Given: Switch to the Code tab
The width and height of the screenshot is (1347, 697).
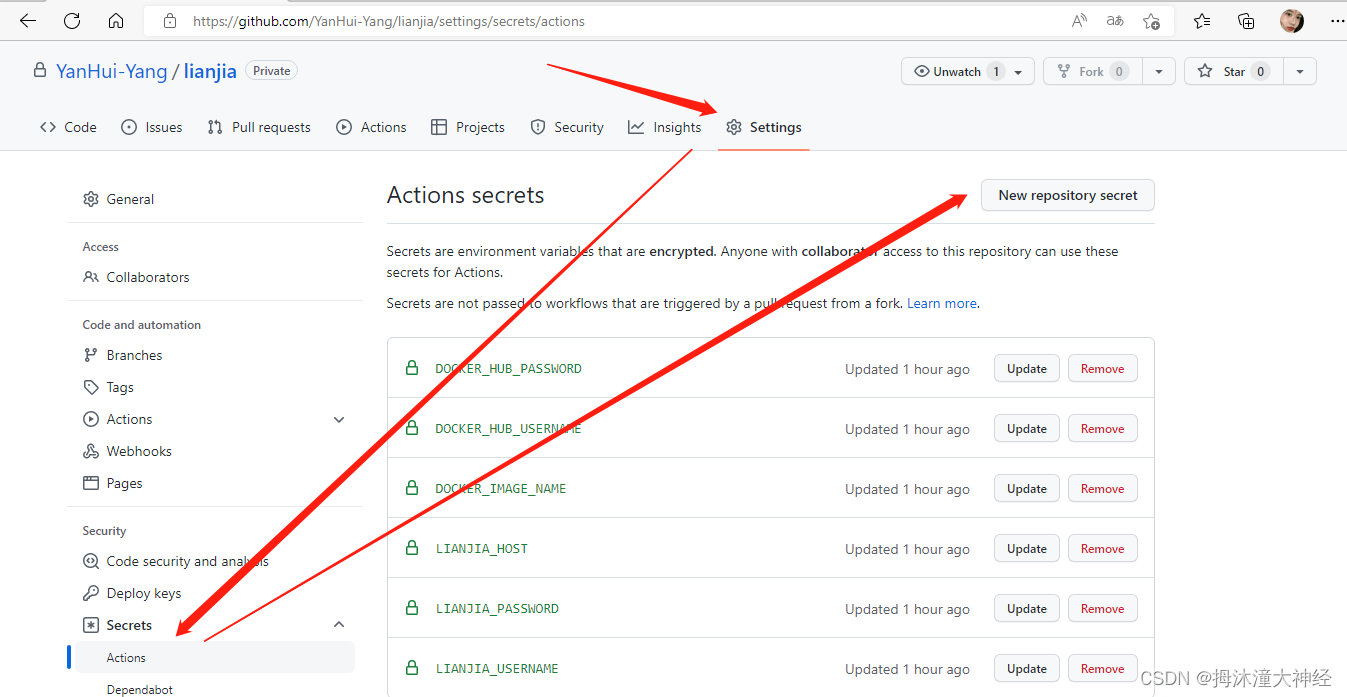Looking at the screenshot, I should tap(68, 127).
